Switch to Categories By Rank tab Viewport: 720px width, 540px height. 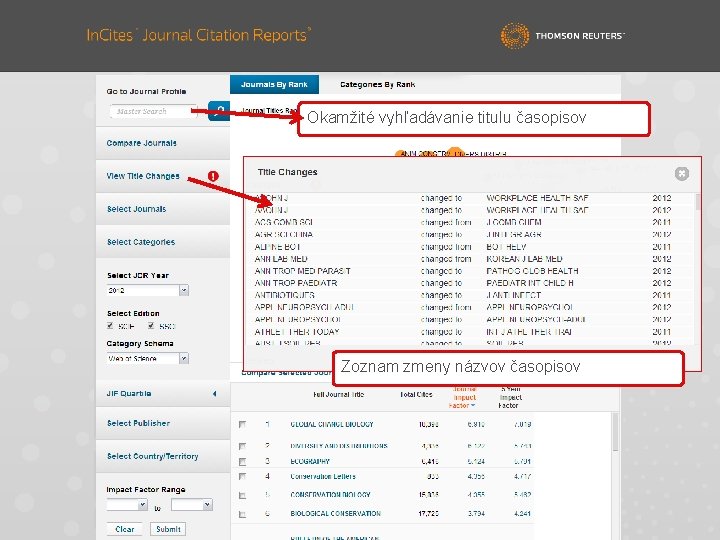tap(377, 84)
